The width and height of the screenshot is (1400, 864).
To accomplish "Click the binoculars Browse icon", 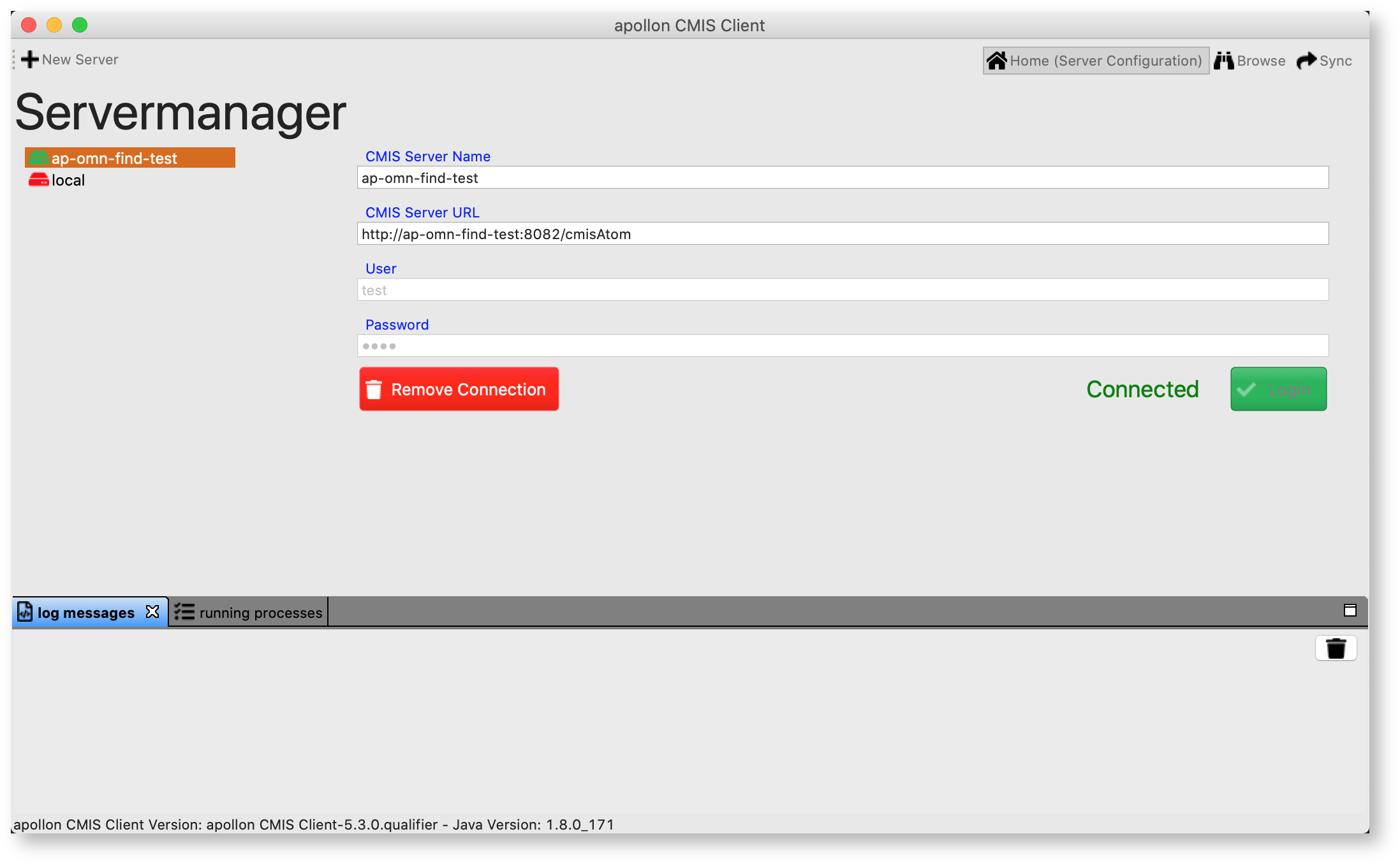I will coord(1223,61).
